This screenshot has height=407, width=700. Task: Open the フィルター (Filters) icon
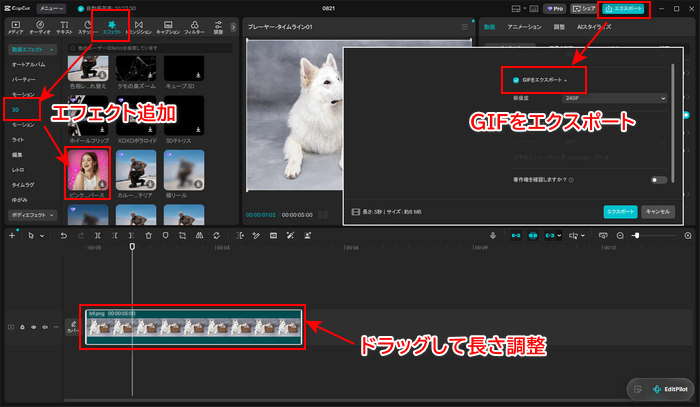(194, 27)
